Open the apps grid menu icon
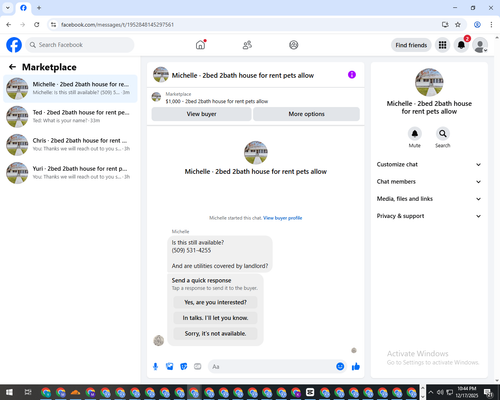This screenshot has width=500, height=400. tap(442, 45)
